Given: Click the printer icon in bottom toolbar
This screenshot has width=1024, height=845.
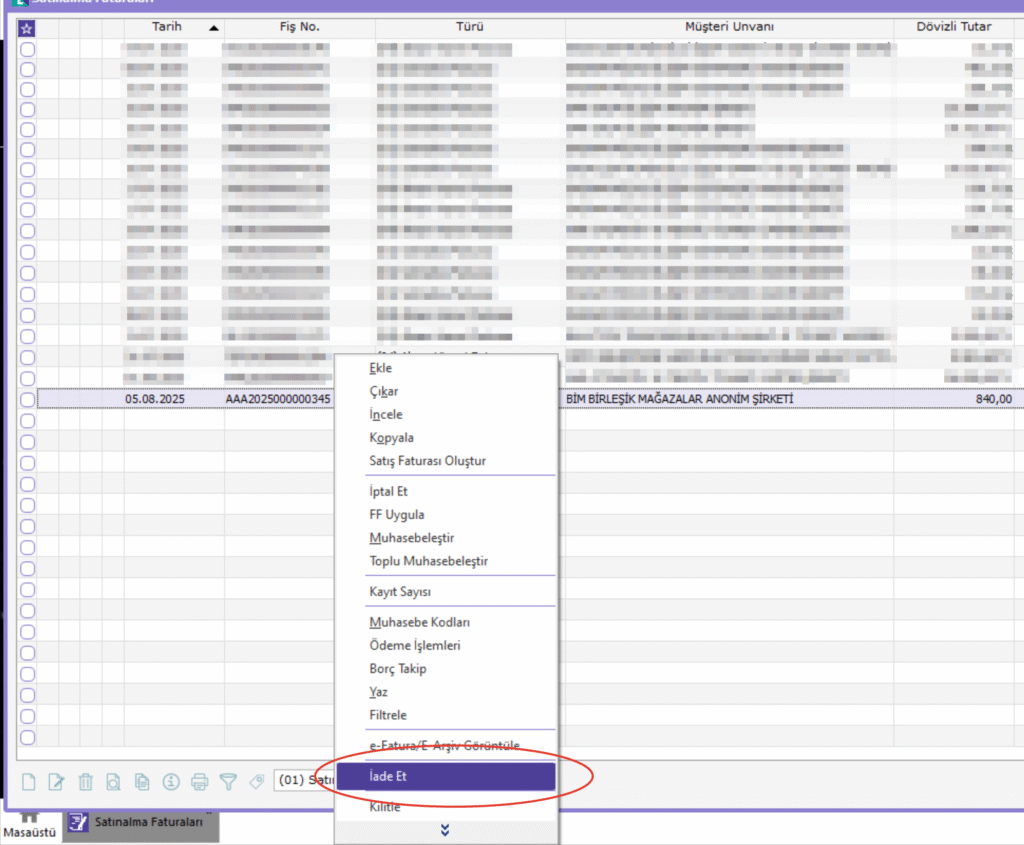Looking at the screenshot, I should pyautogui.click(x=199, y=781).
